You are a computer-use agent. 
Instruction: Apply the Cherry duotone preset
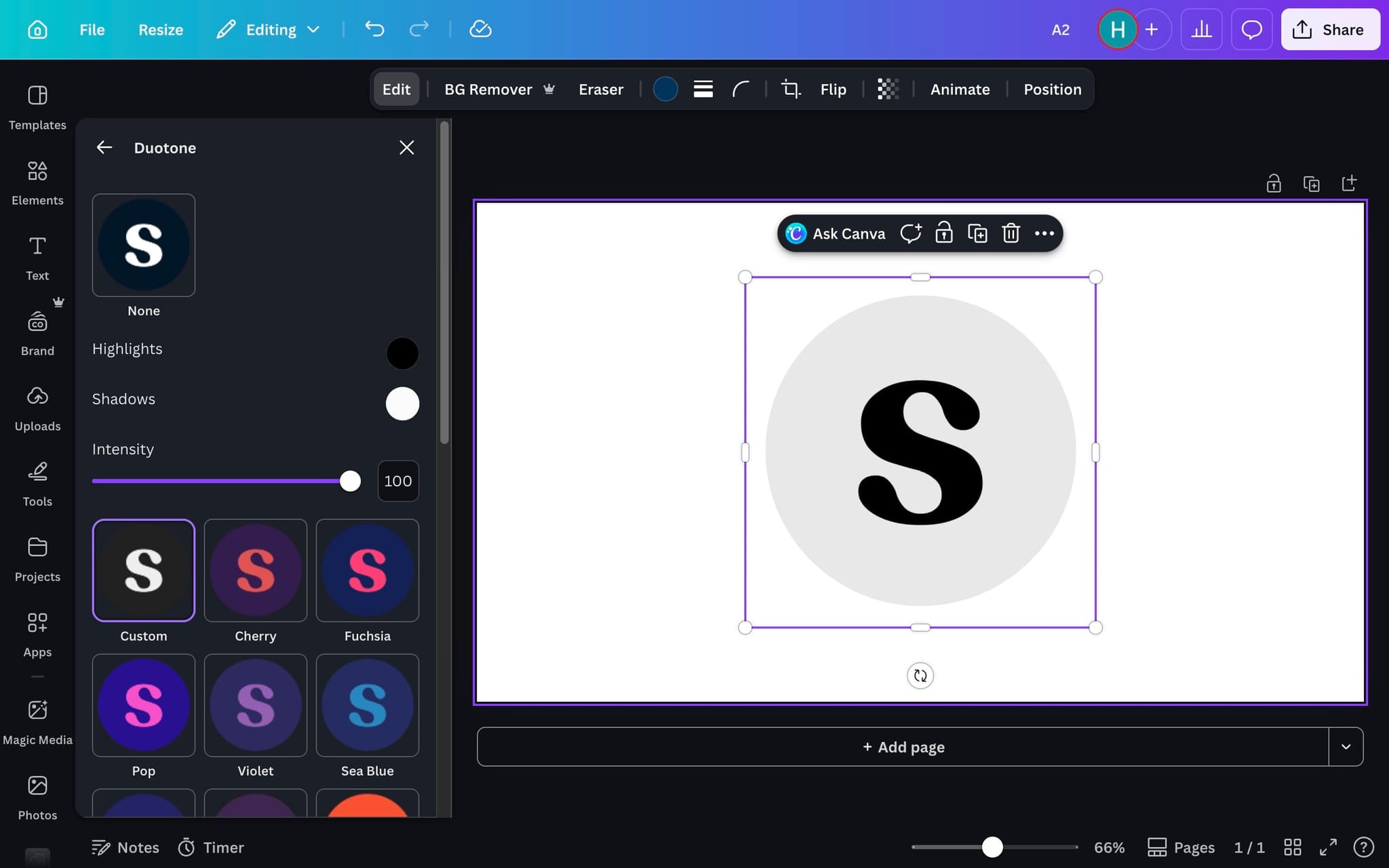[x=255, y=570]
